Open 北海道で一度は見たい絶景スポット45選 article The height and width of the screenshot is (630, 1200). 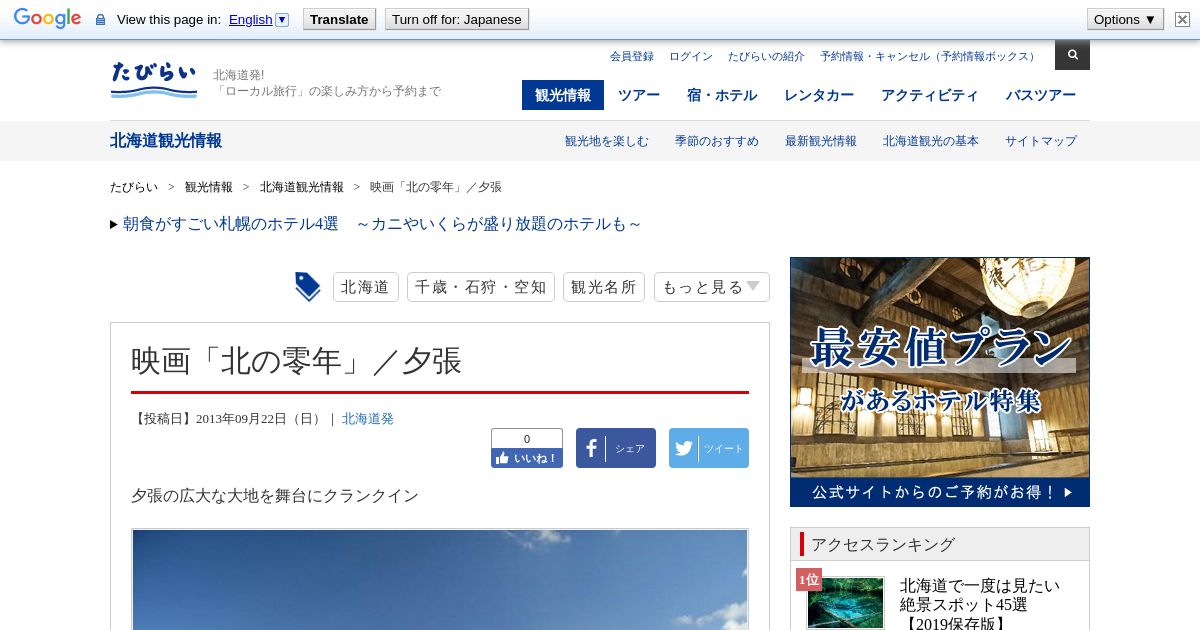coord(980,604)
